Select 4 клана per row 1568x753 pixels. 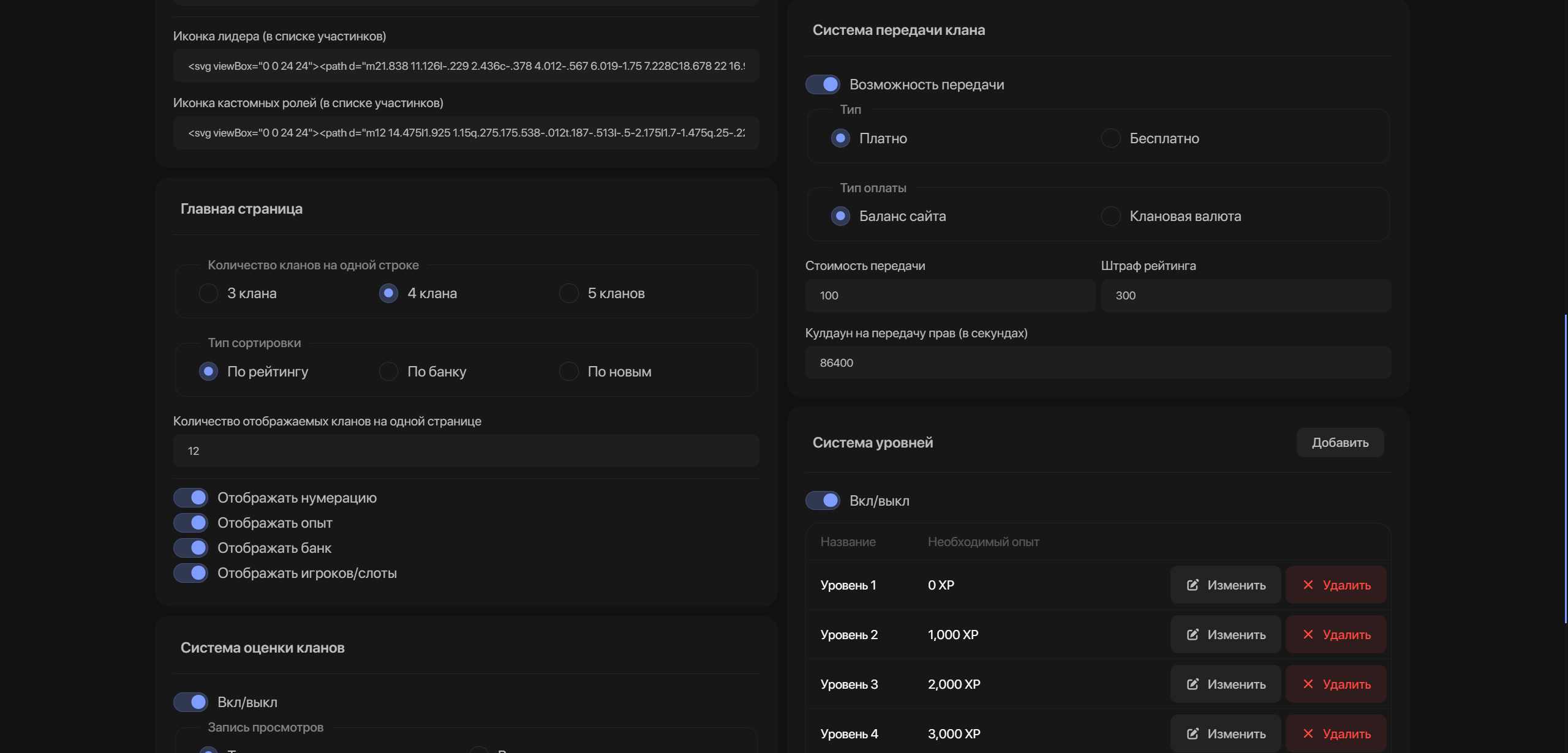pos(389,293)
